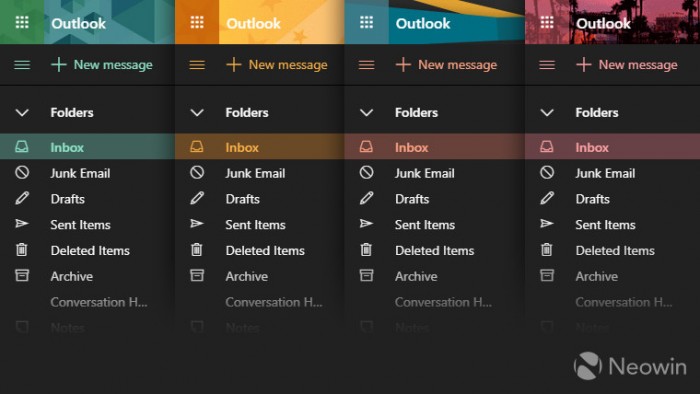Click the Outlook title on the orange header
Screen dimensions: 700x394
click(254, 24)
